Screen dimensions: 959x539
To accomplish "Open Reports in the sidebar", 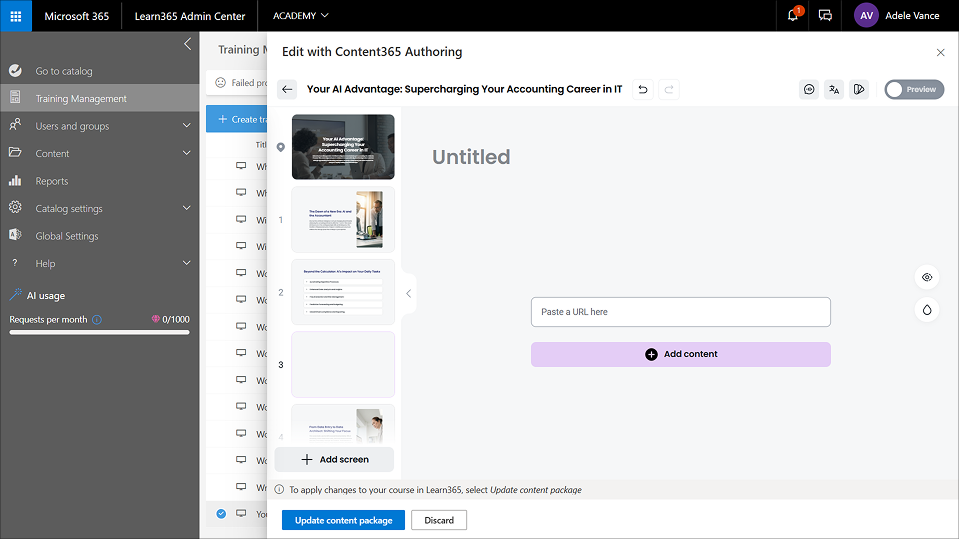I will 52,181.
